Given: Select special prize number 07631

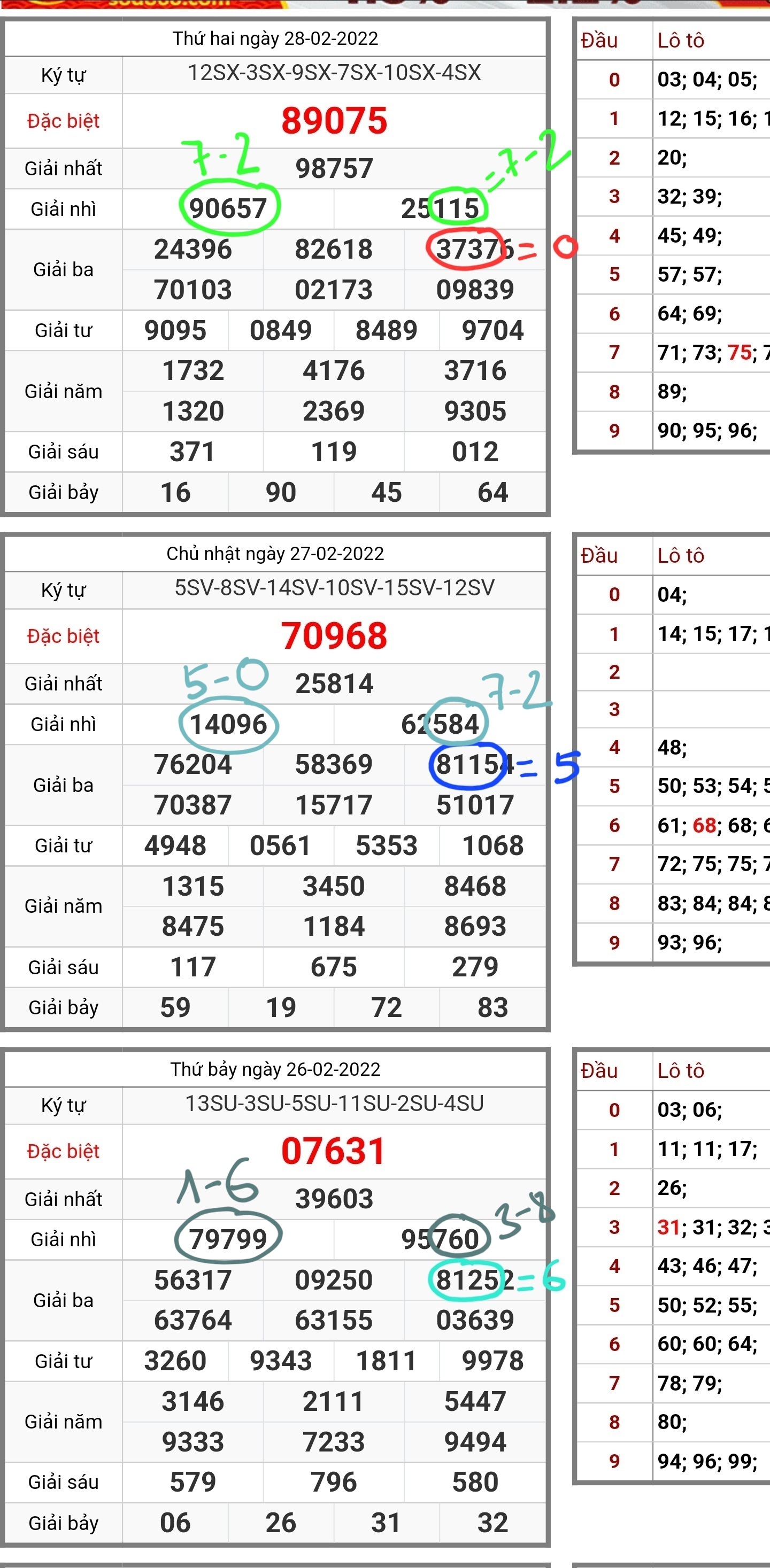Looking at the screenshot, I should pos(333,1151).
